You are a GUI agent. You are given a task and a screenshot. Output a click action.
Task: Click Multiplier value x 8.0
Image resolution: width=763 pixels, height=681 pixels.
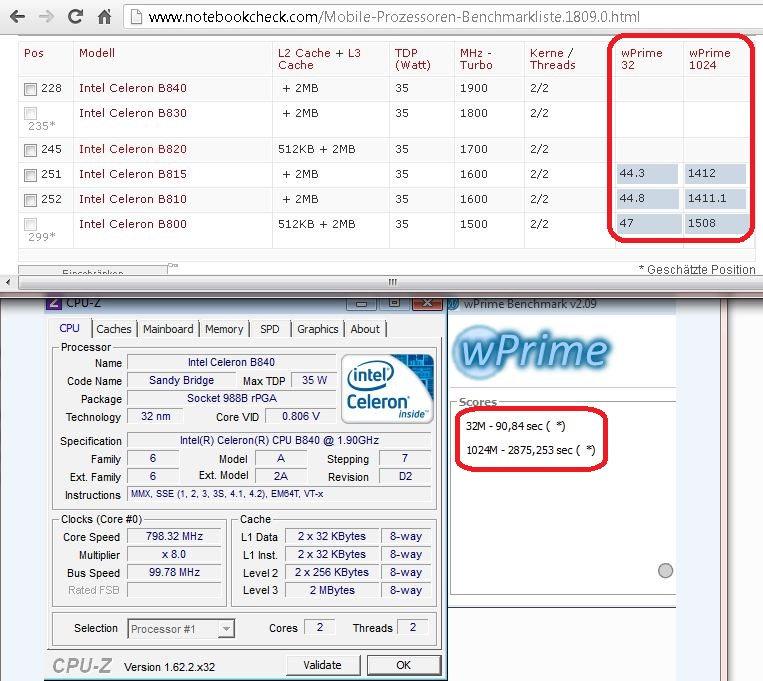174,554
